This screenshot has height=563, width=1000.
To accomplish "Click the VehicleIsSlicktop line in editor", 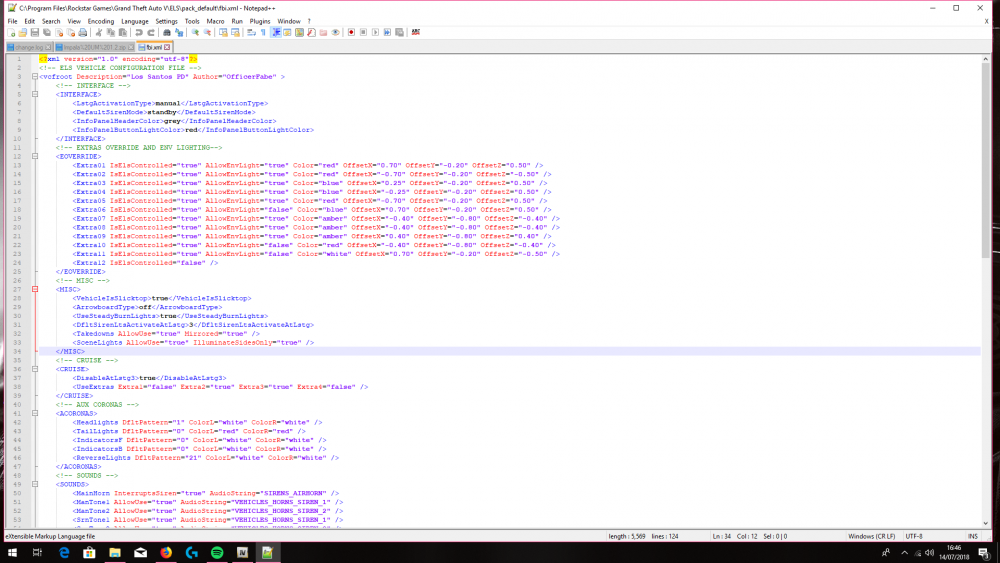I will click(162, 298).
